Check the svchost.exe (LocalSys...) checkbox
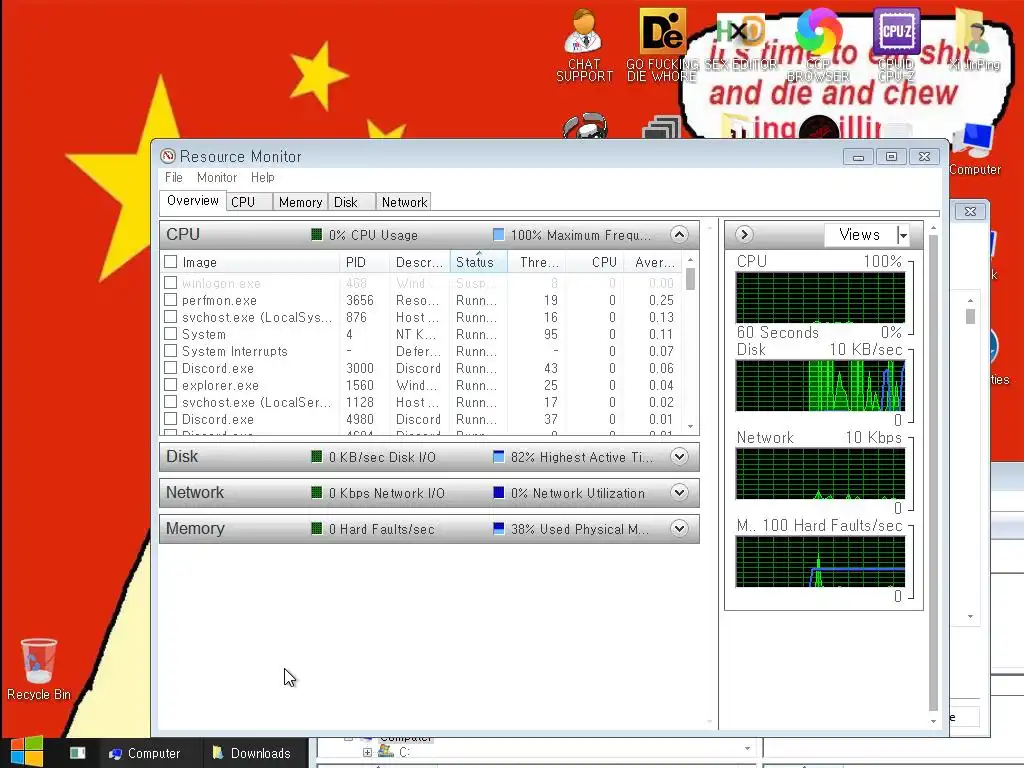Image resolution: width=1024 pixels, height=768 pixels. pyautogui.click(x=170, y=317)
